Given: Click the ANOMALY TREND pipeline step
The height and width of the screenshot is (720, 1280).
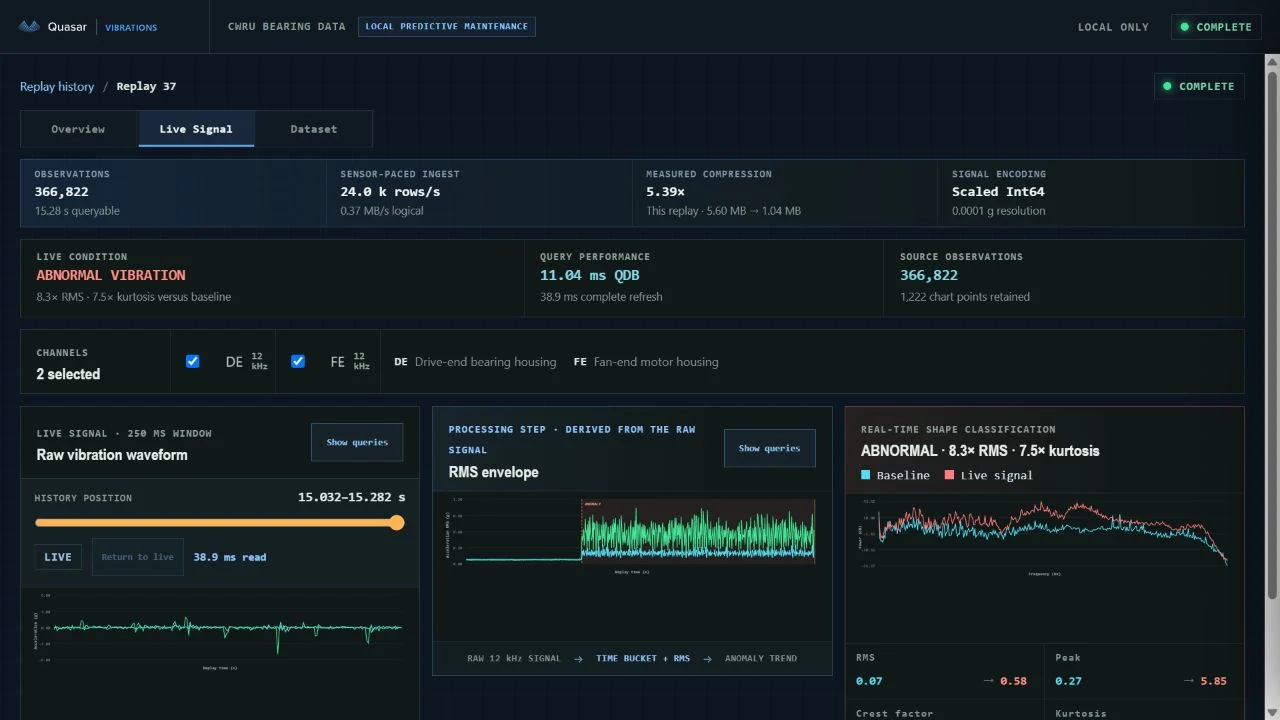Looking at the screenshot, I should [x=761, y=658].
